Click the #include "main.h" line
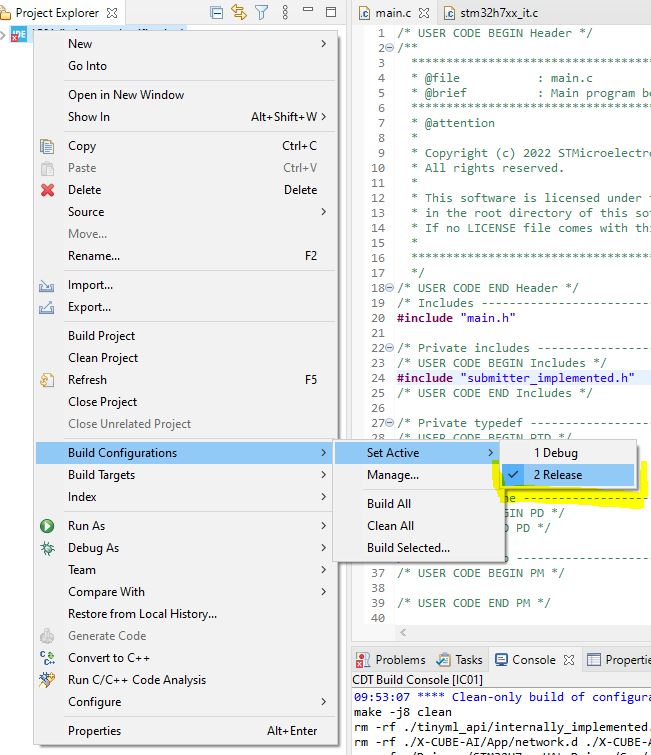The image size is (651, 755). coord(456,318)
